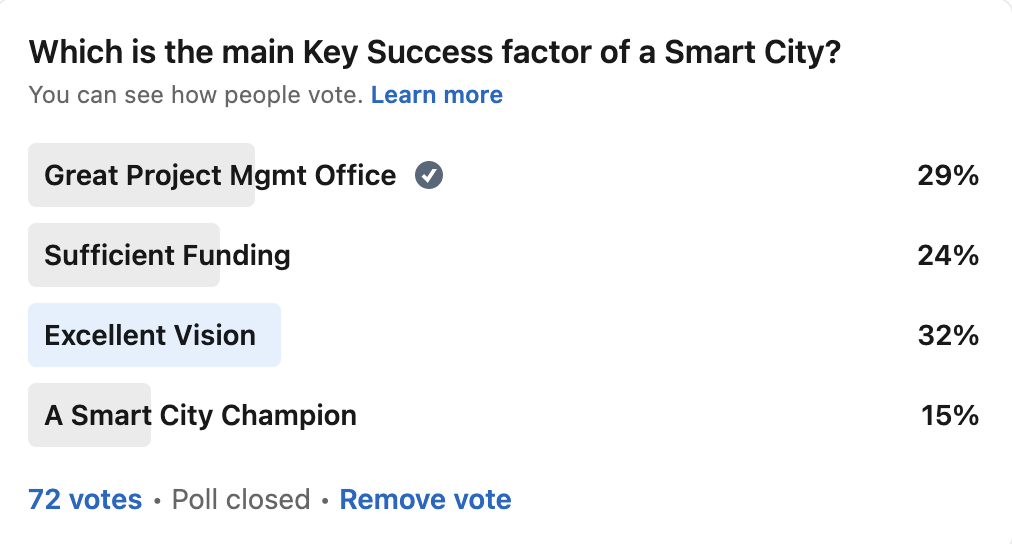Select the Sufficient Funding option label
The width and height of the screenshot is (1012, 544).
[x=167, y=255]
